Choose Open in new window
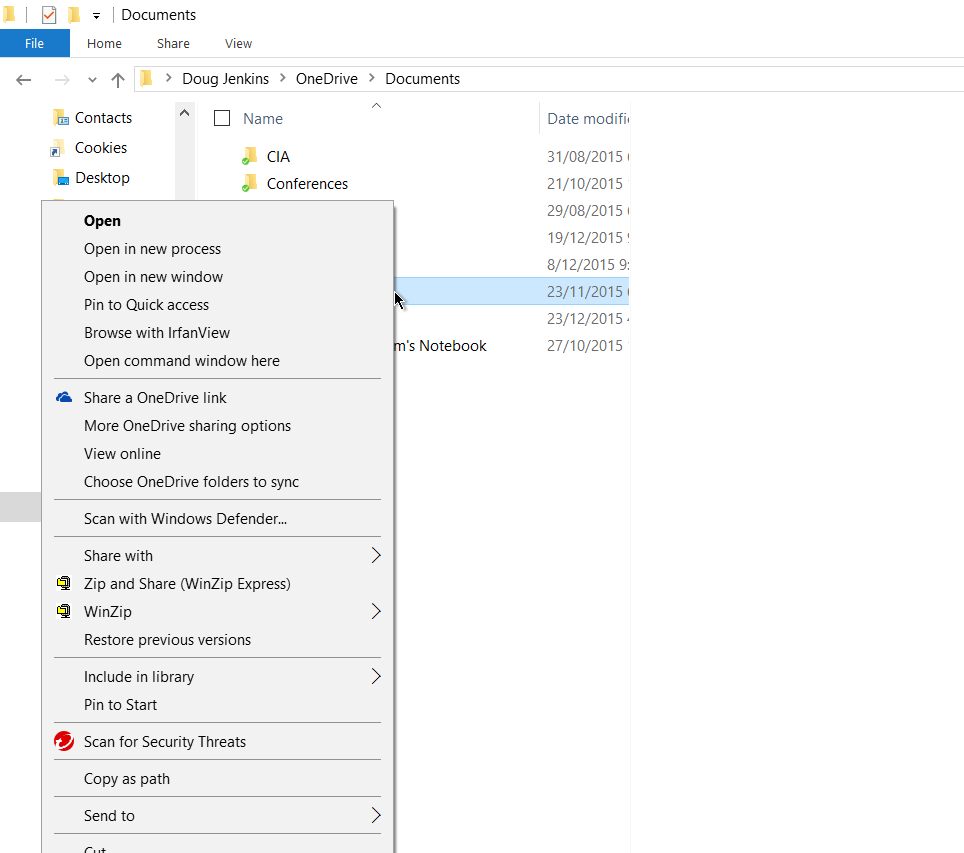Viewport: 964px width, 853px height. coord(153,276)
